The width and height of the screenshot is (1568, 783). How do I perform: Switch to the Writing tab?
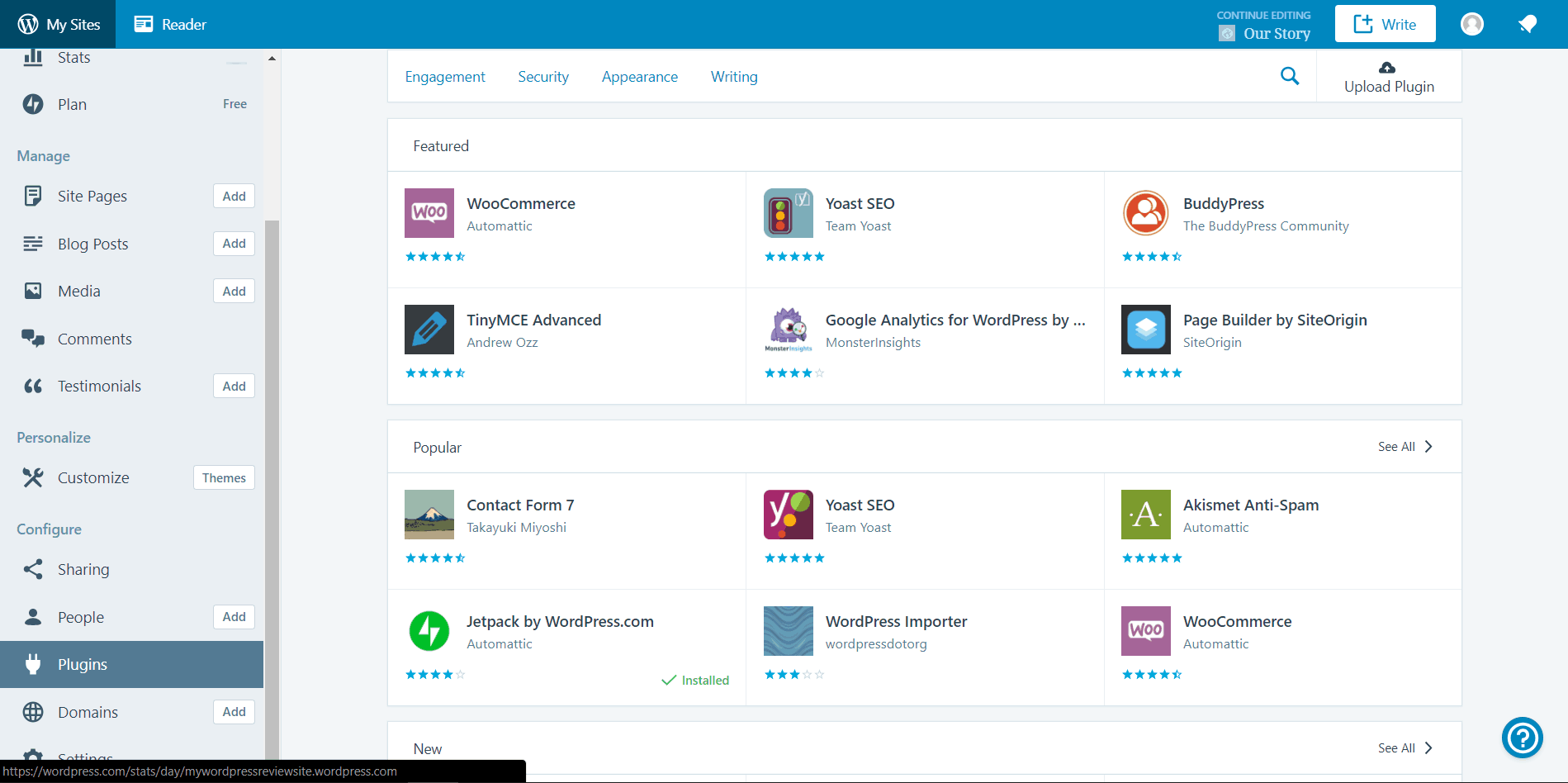point(734,76)
